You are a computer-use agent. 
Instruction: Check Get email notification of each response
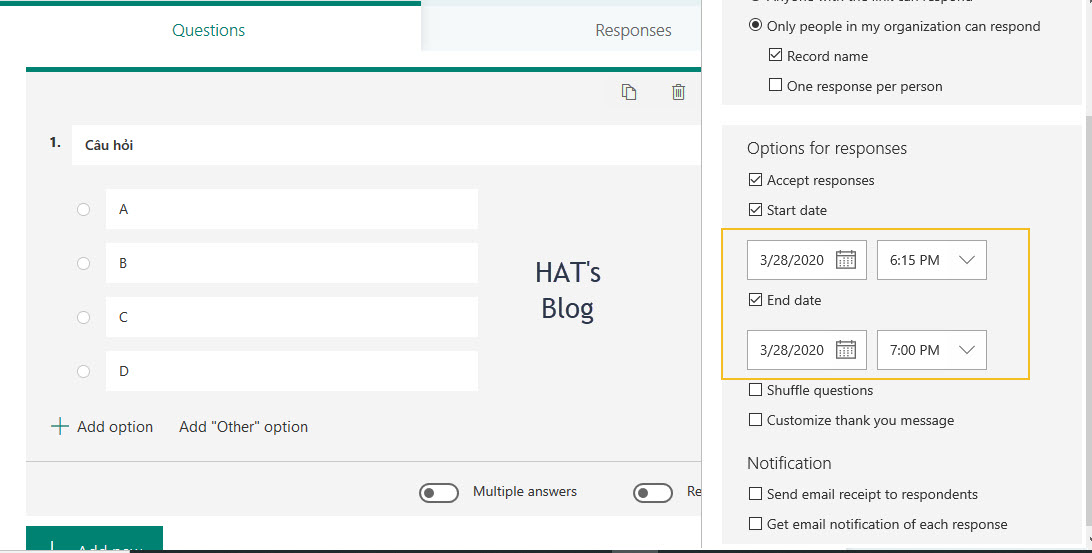(755, 524)
